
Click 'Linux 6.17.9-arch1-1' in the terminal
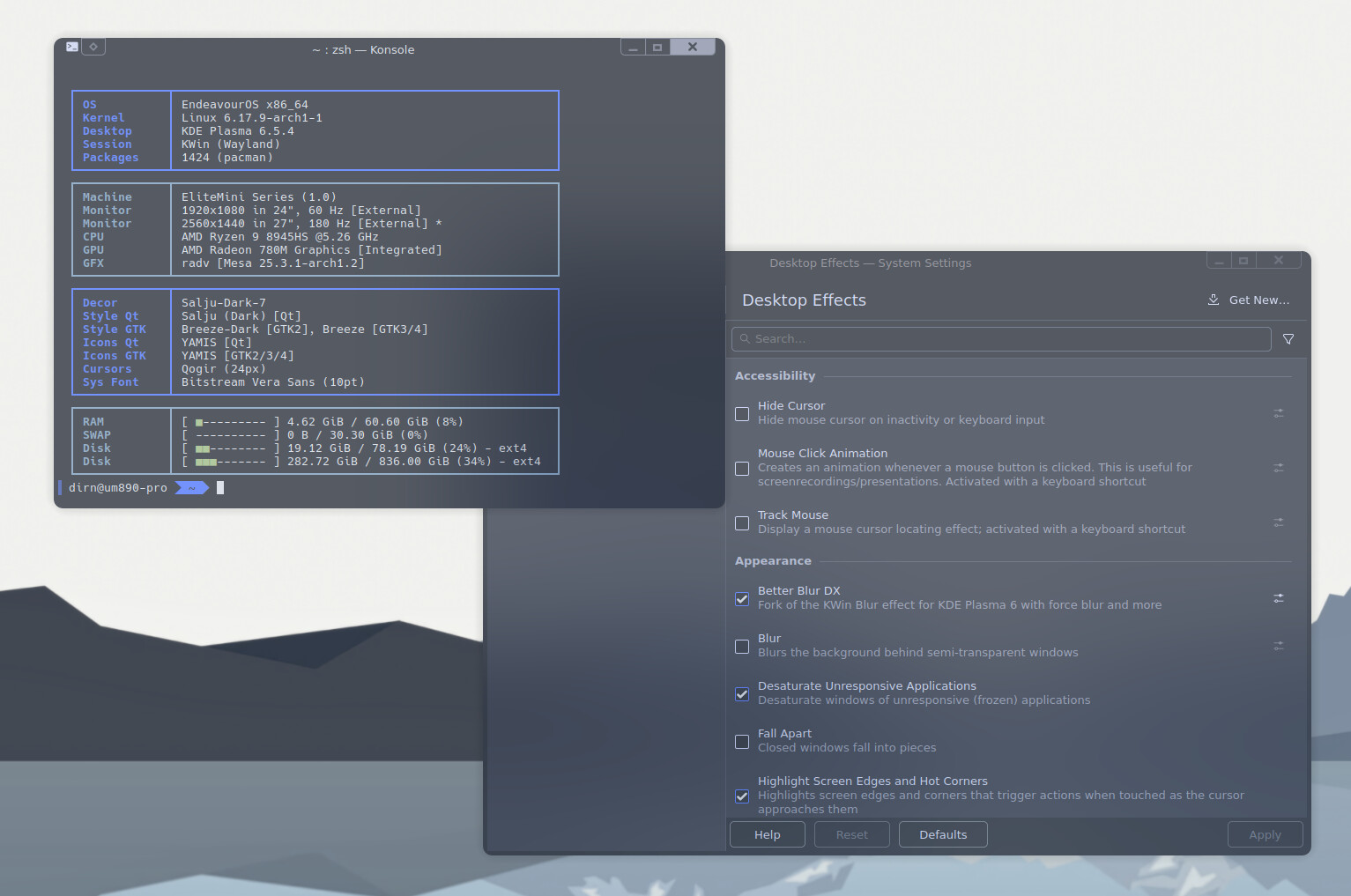coord(252,118)
